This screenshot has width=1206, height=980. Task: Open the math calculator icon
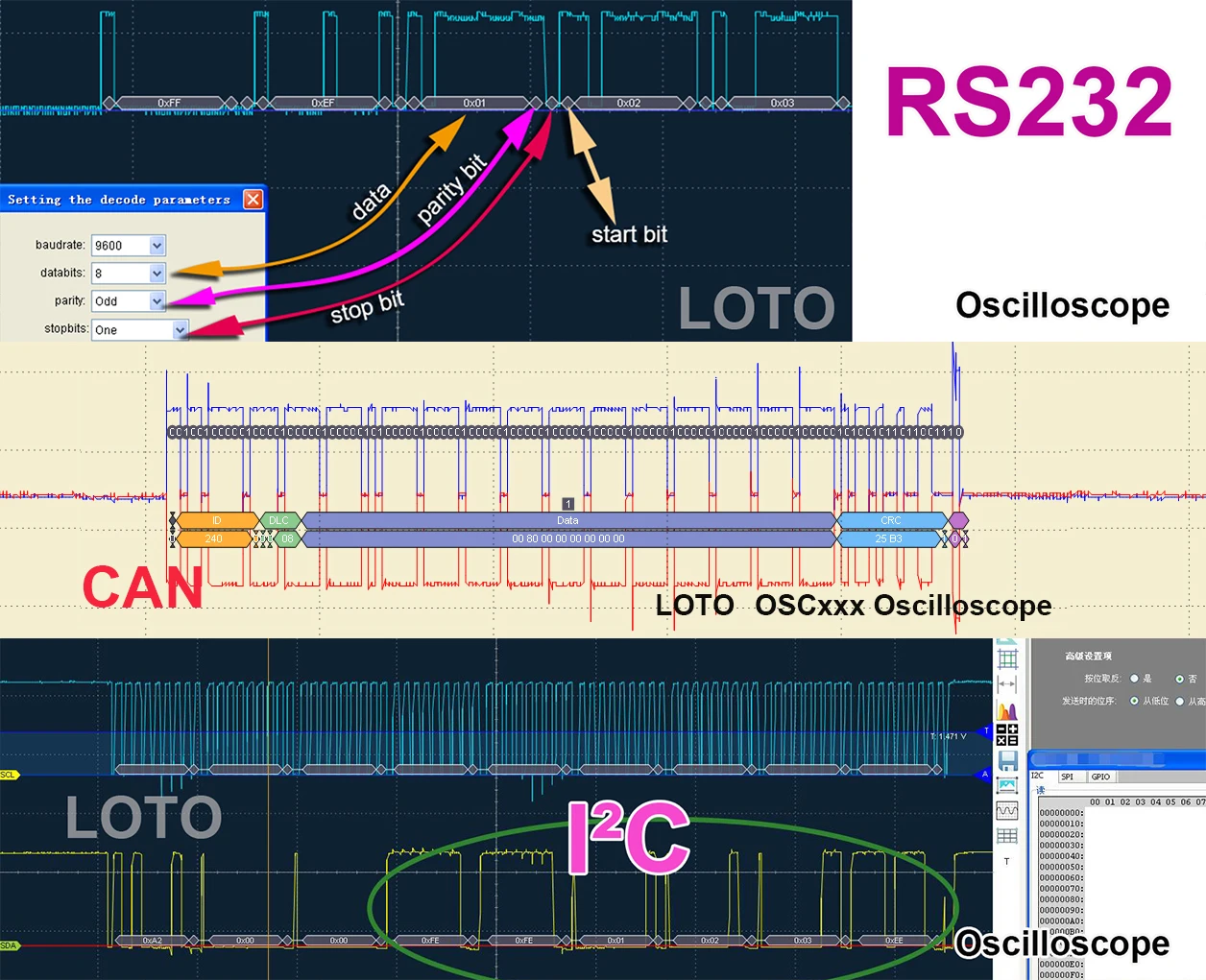click(1007, 735)
